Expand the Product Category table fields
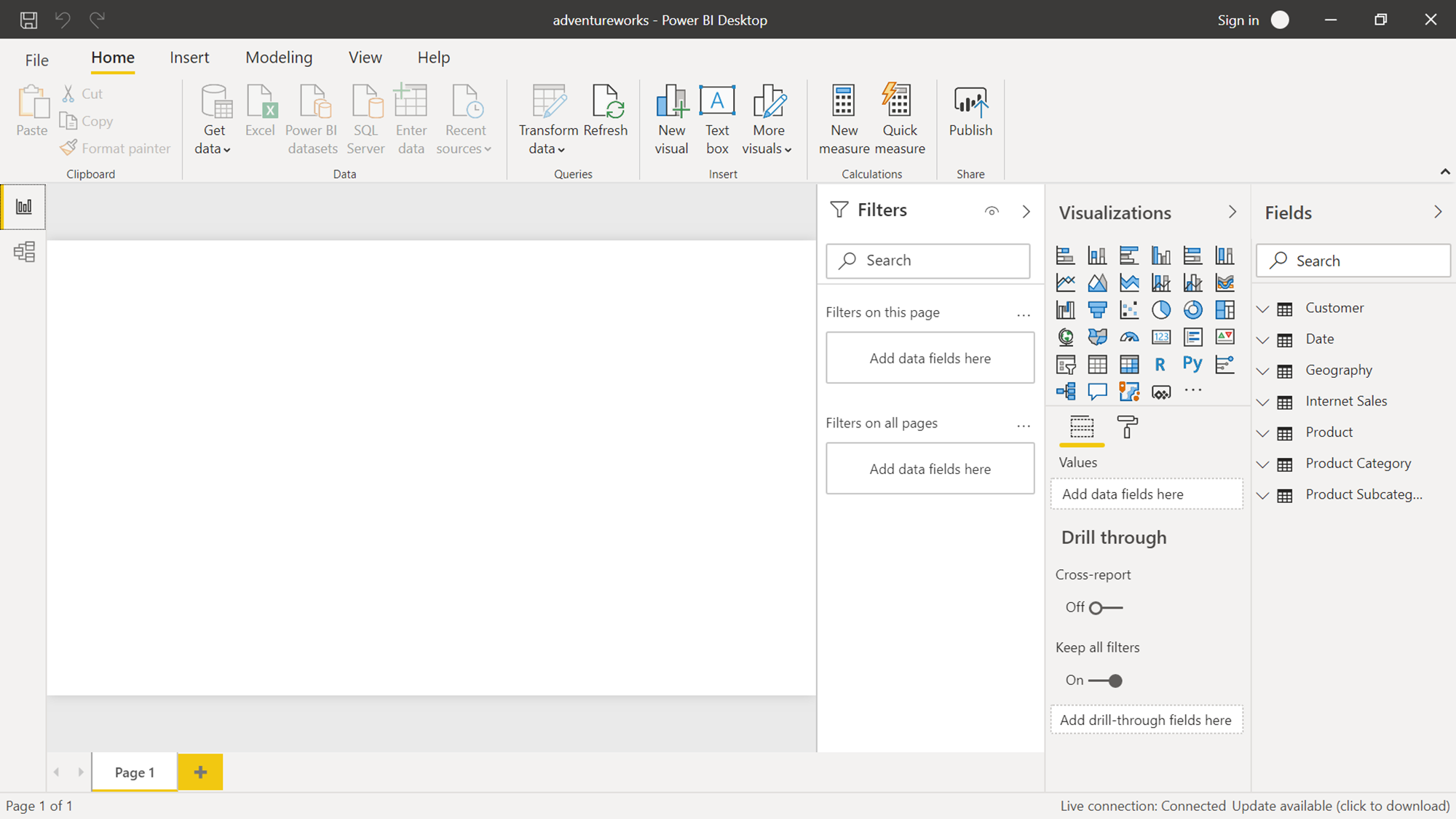This screenshot has width=1456, height=819. click(1263, 464)
